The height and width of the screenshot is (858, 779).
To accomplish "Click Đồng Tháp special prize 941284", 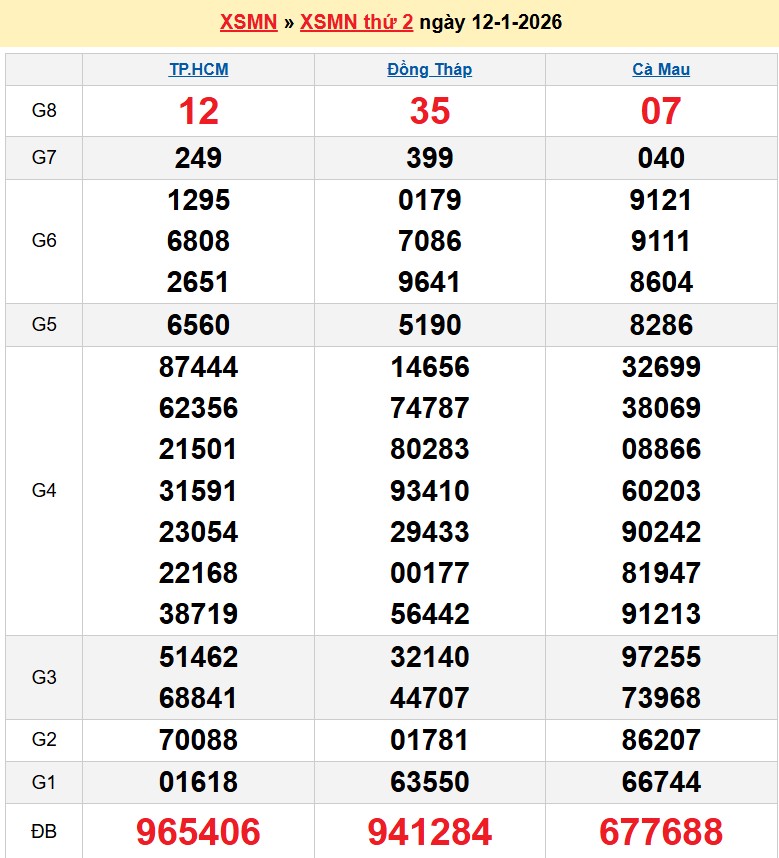I will pyautogui.click(x=430, y=831).
